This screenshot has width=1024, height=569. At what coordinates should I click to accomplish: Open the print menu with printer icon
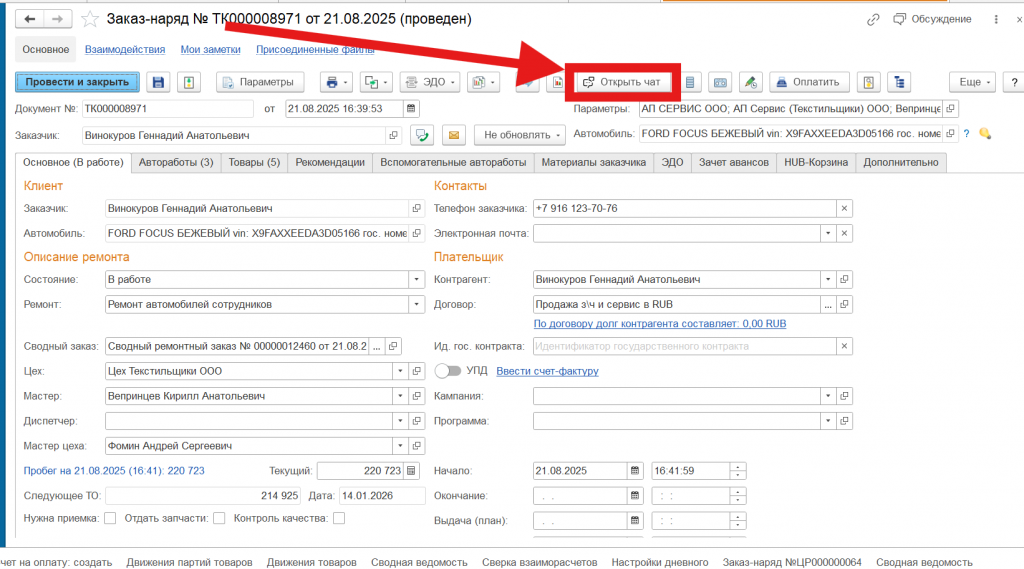[335, 82]
